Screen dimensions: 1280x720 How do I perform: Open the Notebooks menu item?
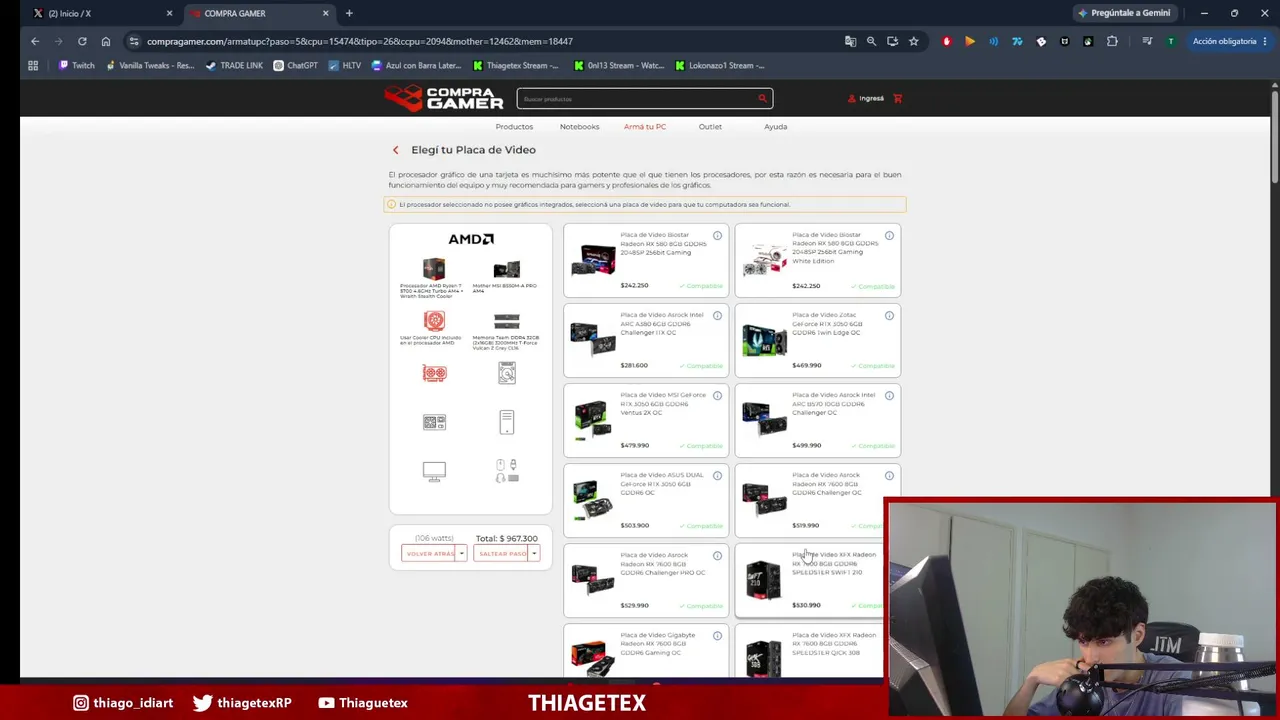tap(579, 127)
